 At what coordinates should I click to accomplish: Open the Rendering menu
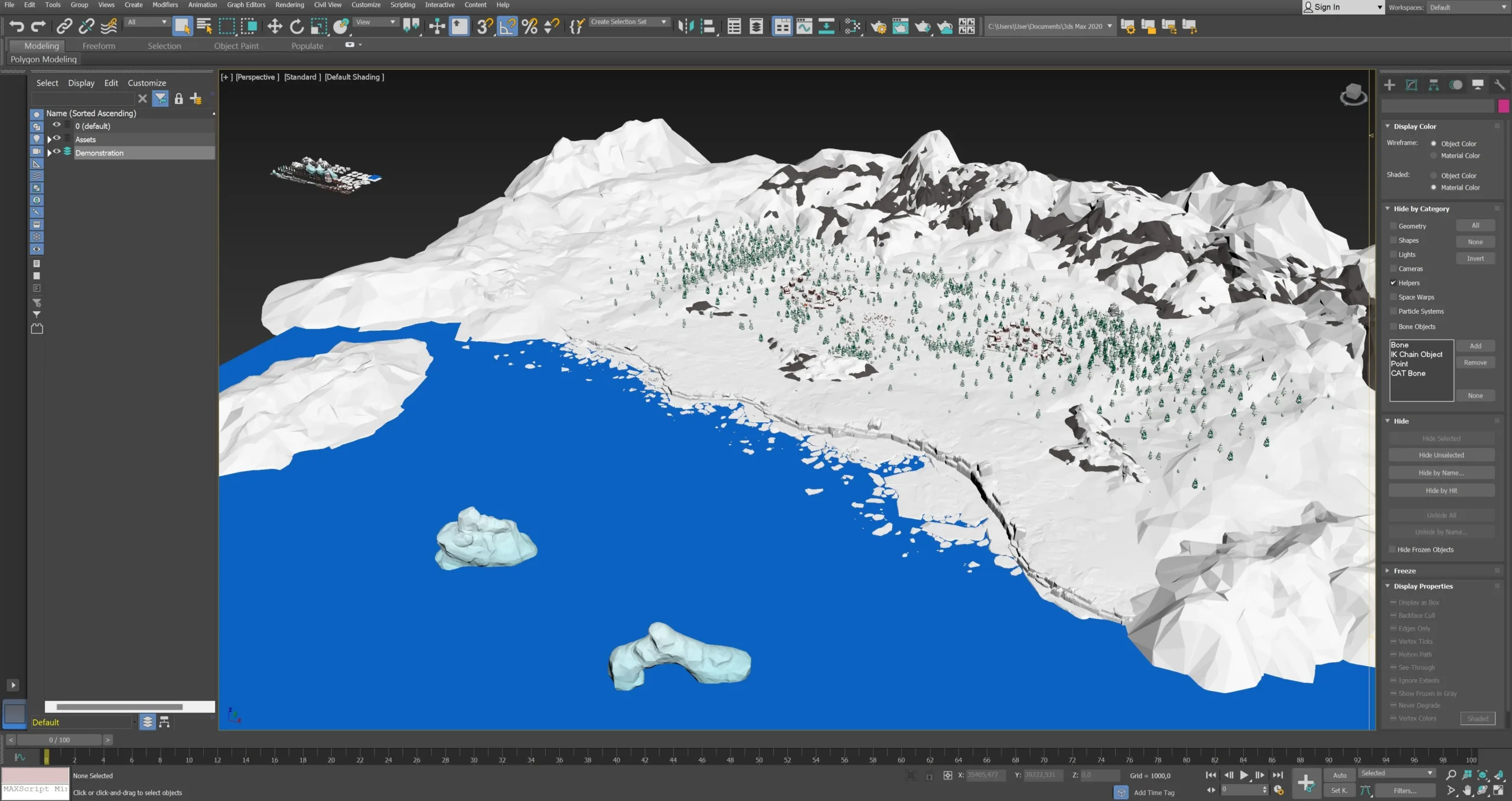289,5
